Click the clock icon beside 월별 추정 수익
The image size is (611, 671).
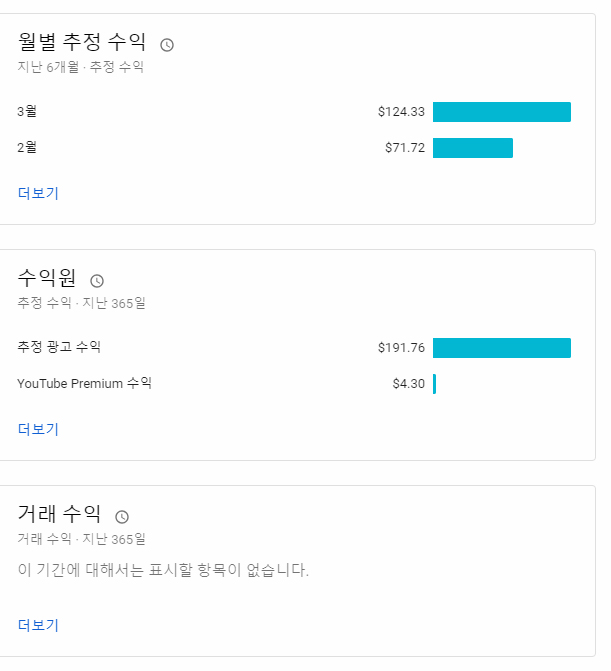tap(167, 45)
